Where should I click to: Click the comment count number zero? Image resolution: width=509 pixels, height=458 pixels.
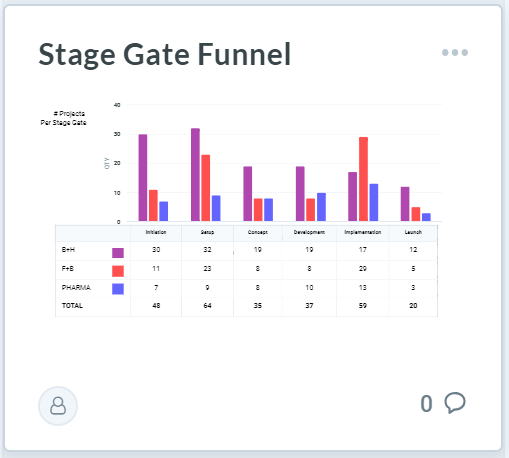426,404
